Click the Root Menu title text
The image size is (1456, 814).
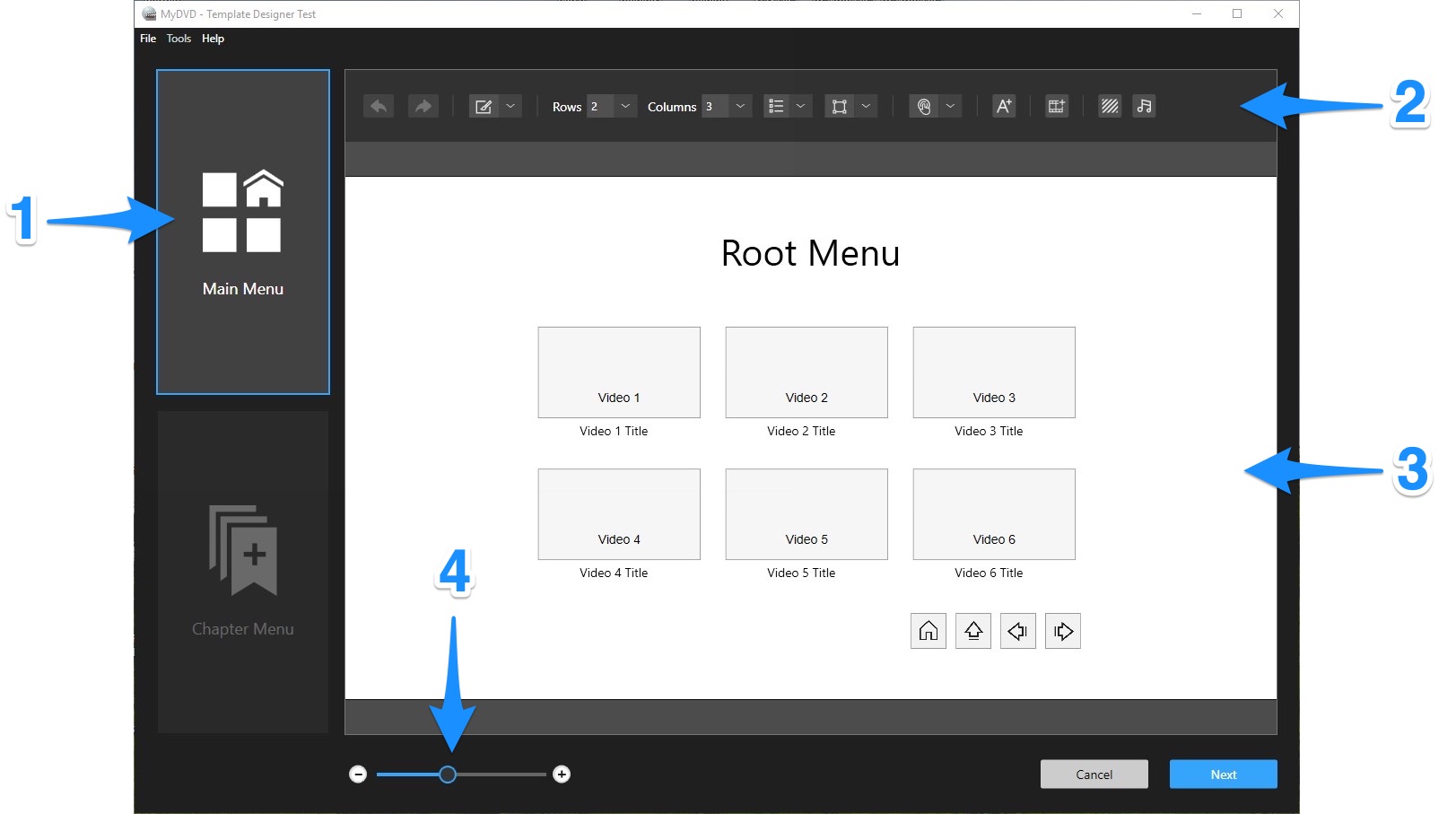tap(810, 253)
